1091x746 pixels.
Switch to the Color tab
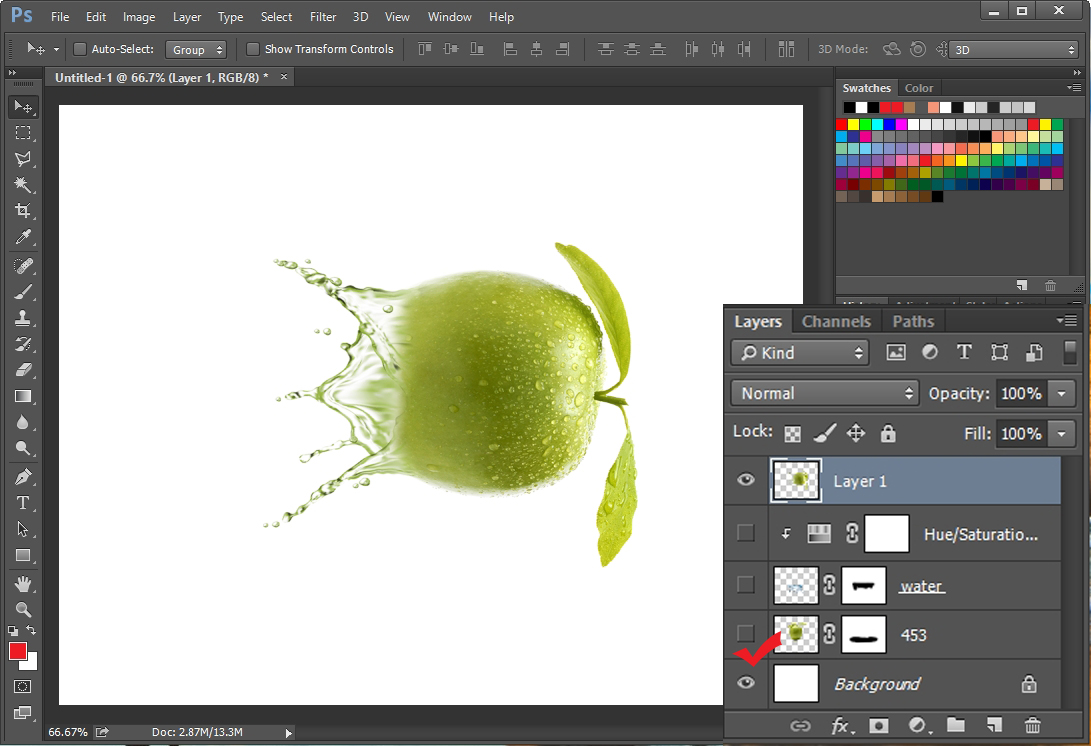point(918,88)
